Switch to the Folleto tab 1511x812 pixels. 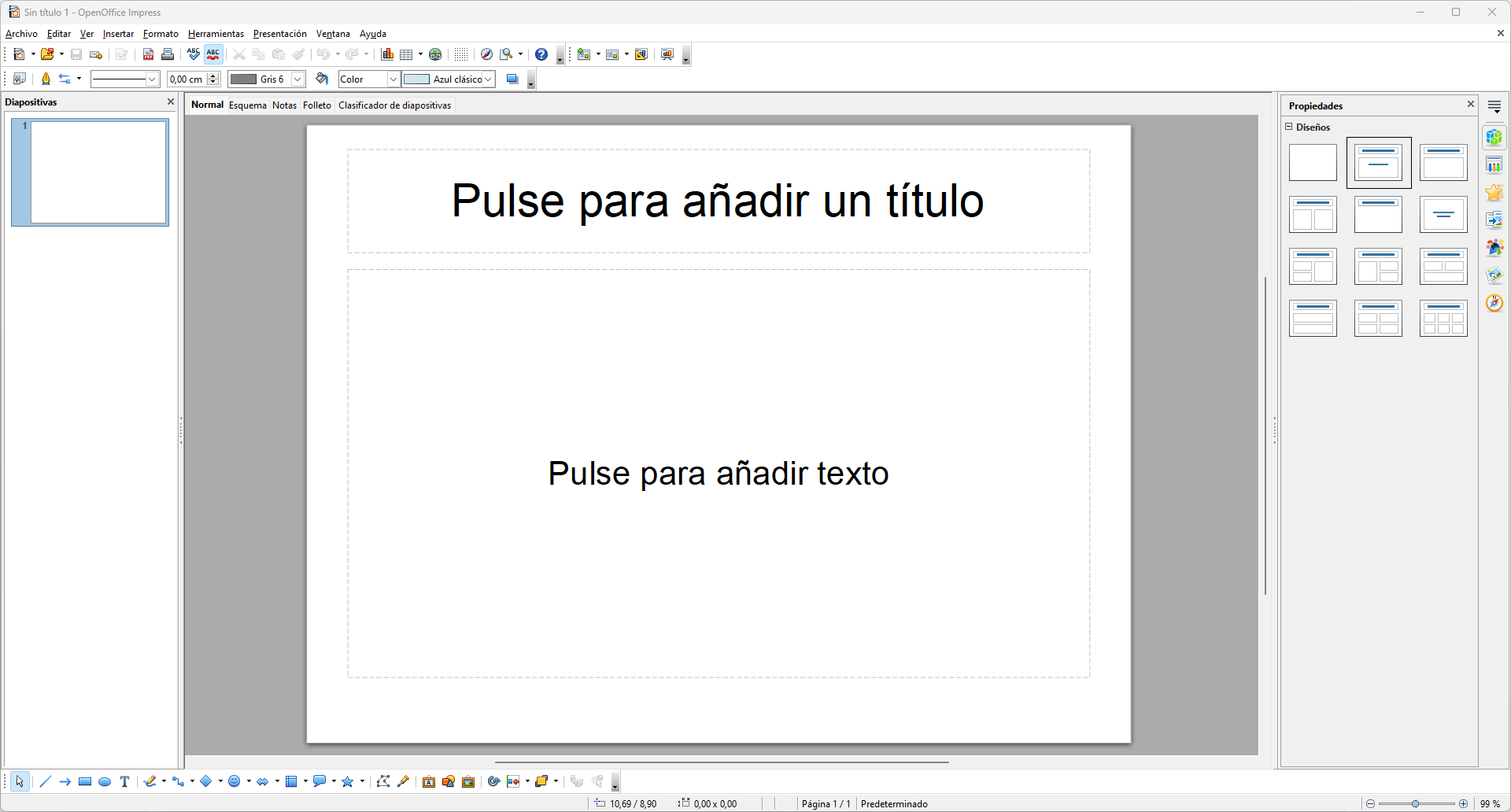pos(317,105)
